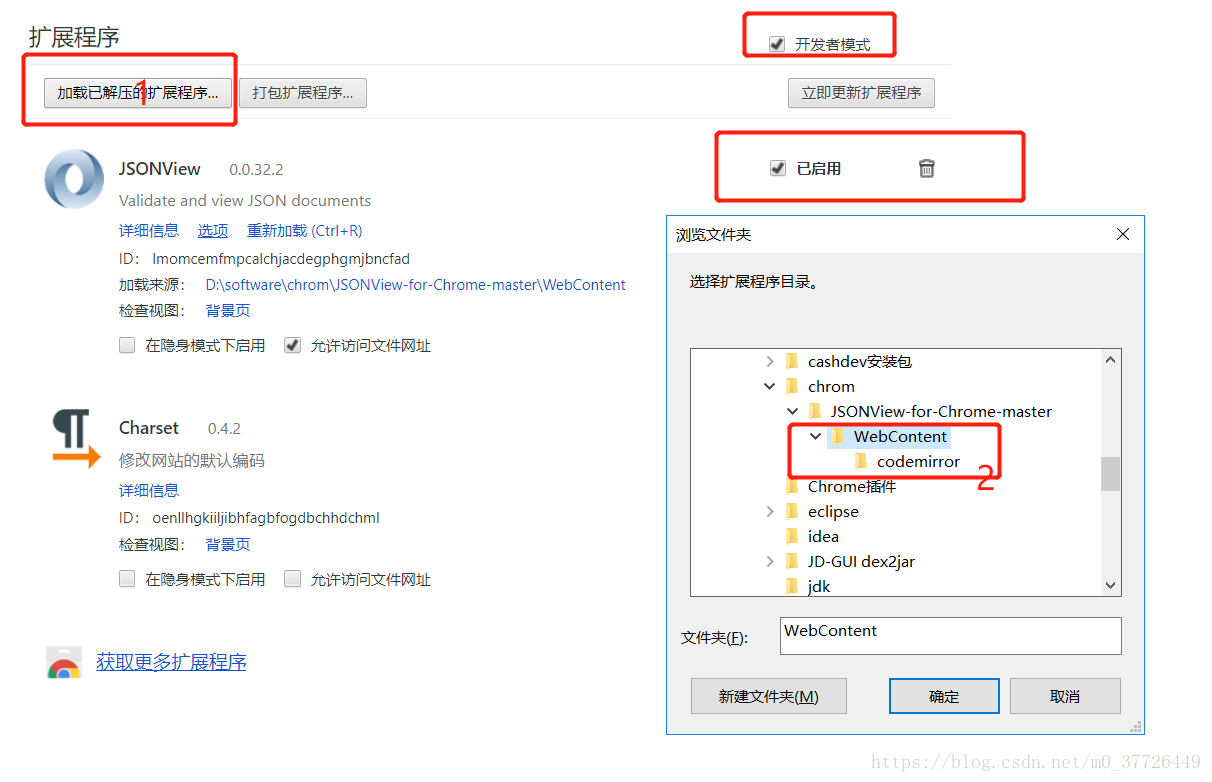Click the JSONView extension logo icon

click(74, 179)
